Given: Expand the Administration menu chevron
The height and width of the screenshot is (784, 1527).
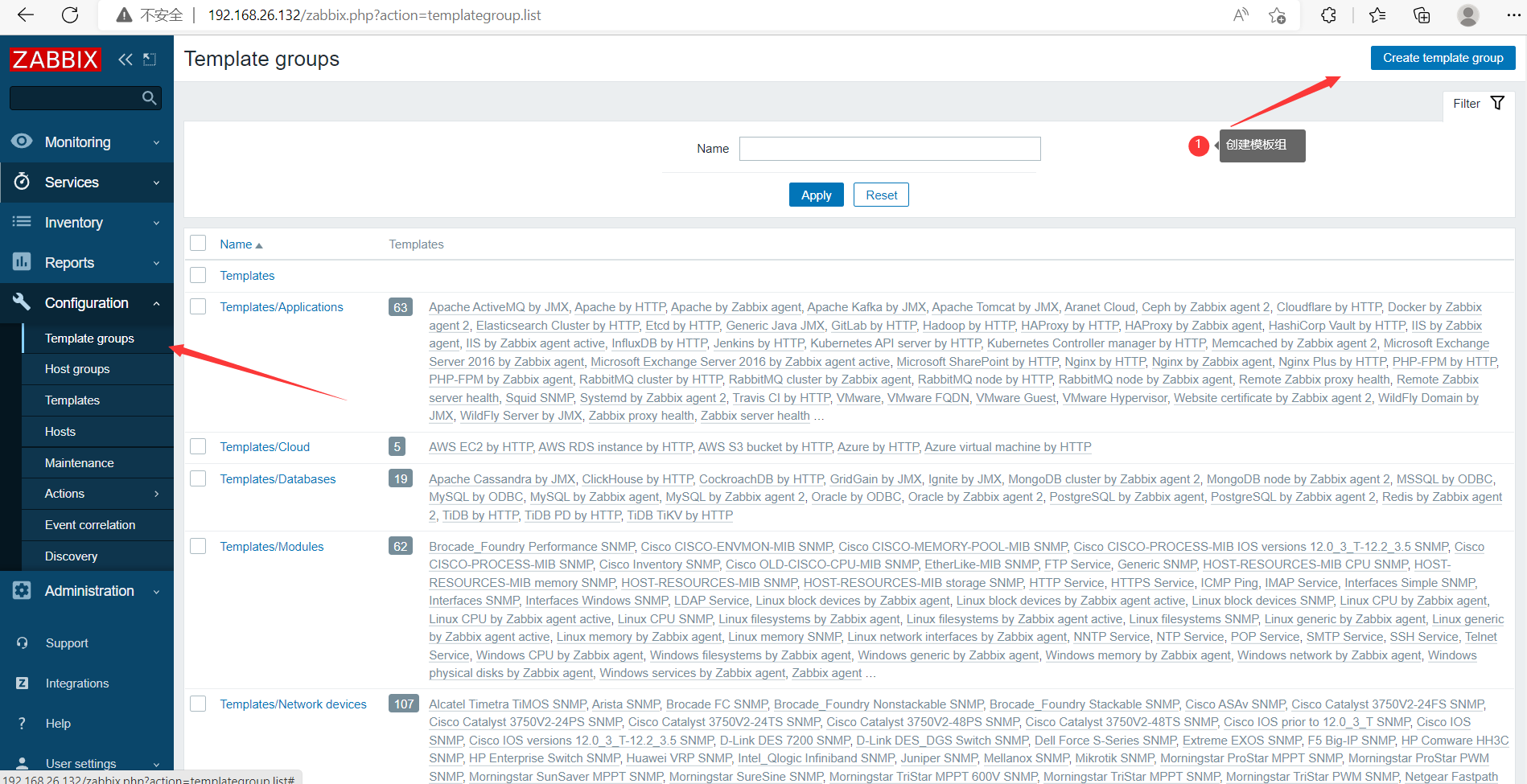Looking at the screenshot, I should point(156,592).
